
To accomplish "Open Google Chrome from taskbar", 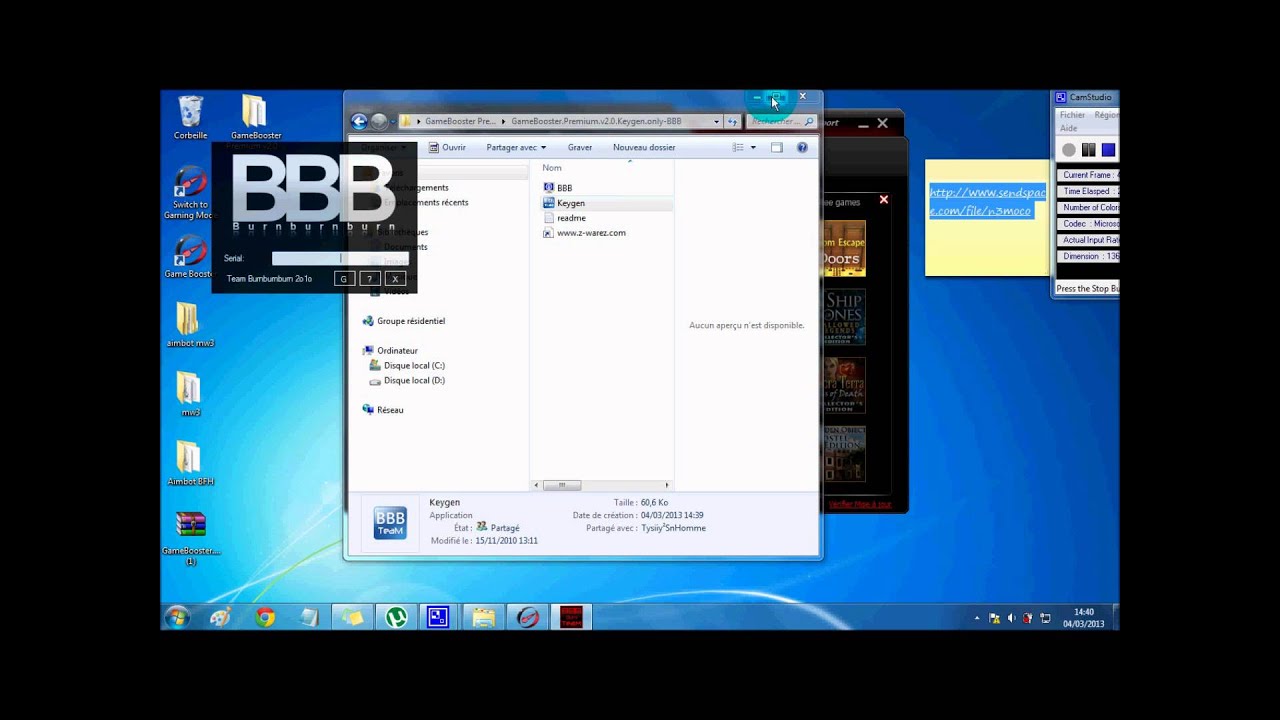I will tap(265, 617).
